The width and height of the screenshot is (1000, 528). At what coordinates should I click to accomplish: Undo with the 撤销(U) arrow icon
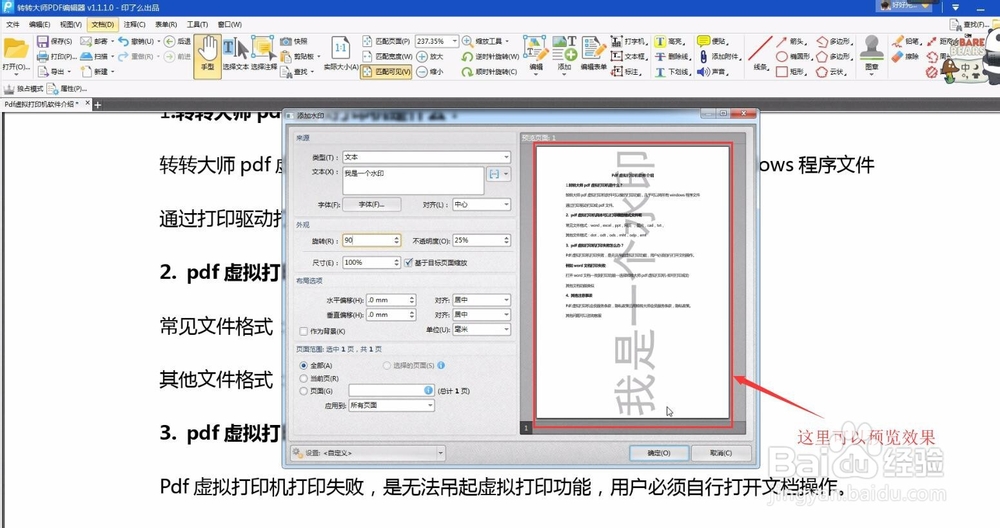124,41
